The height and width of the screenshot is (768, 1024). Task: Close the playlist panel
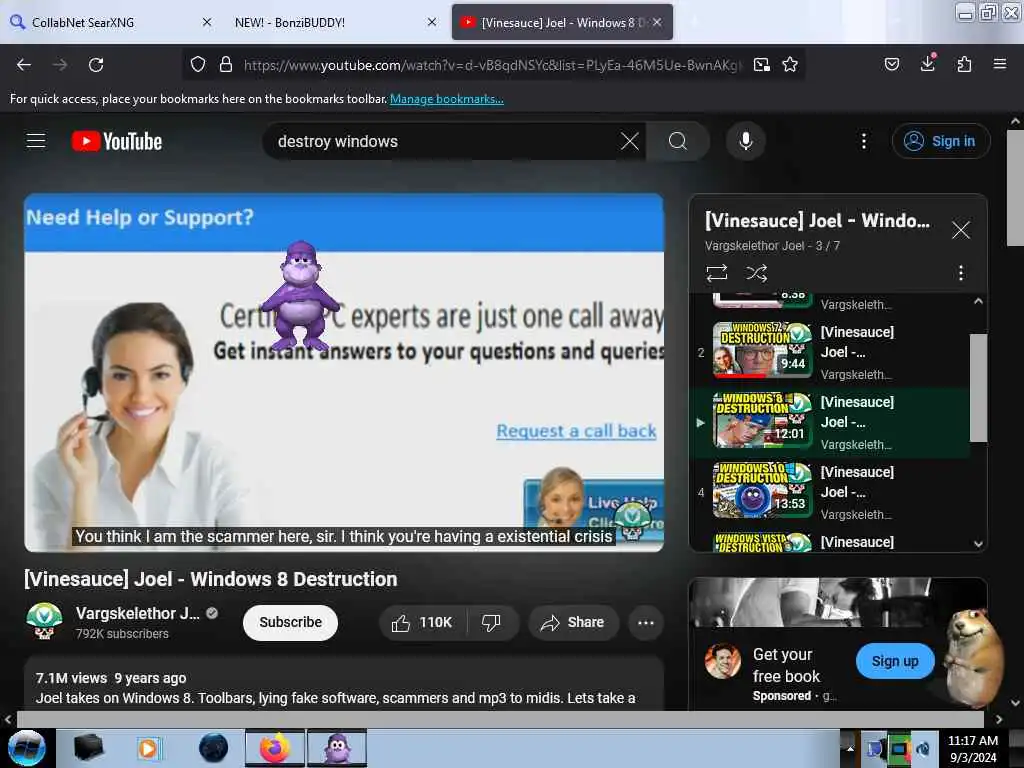pyautogui.click(x=961, y=230)
